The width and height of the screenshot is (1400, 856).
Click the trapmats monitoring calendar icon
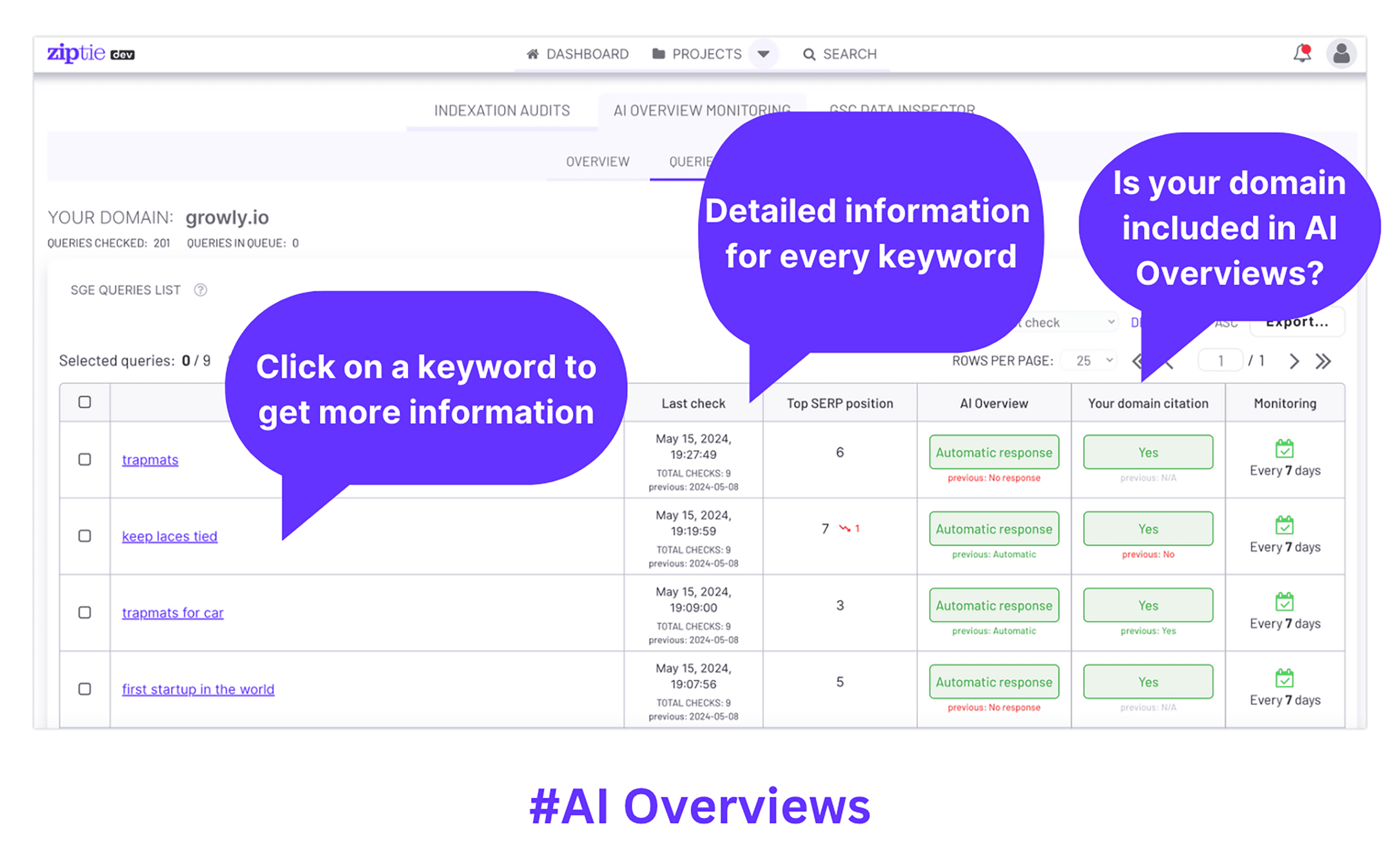click(1284, 449)
